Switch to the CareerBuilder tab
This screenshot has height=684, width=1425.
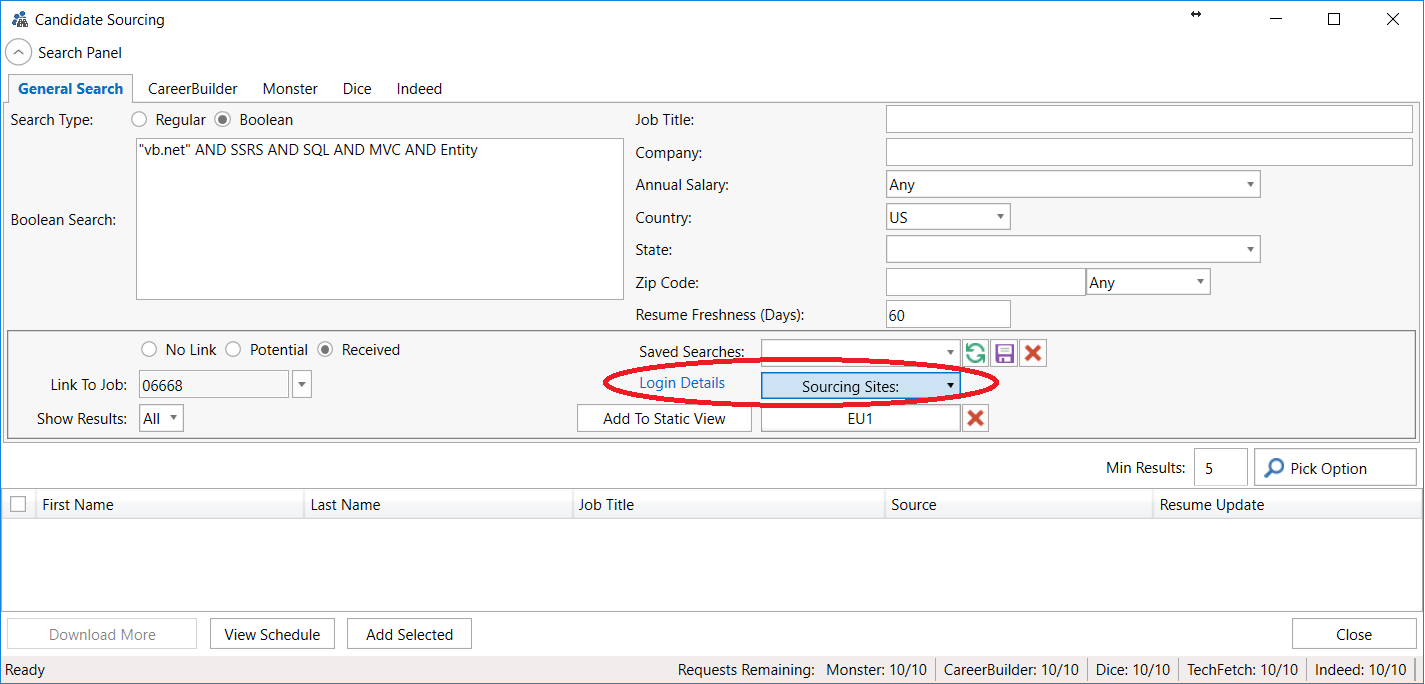[193, 89]
